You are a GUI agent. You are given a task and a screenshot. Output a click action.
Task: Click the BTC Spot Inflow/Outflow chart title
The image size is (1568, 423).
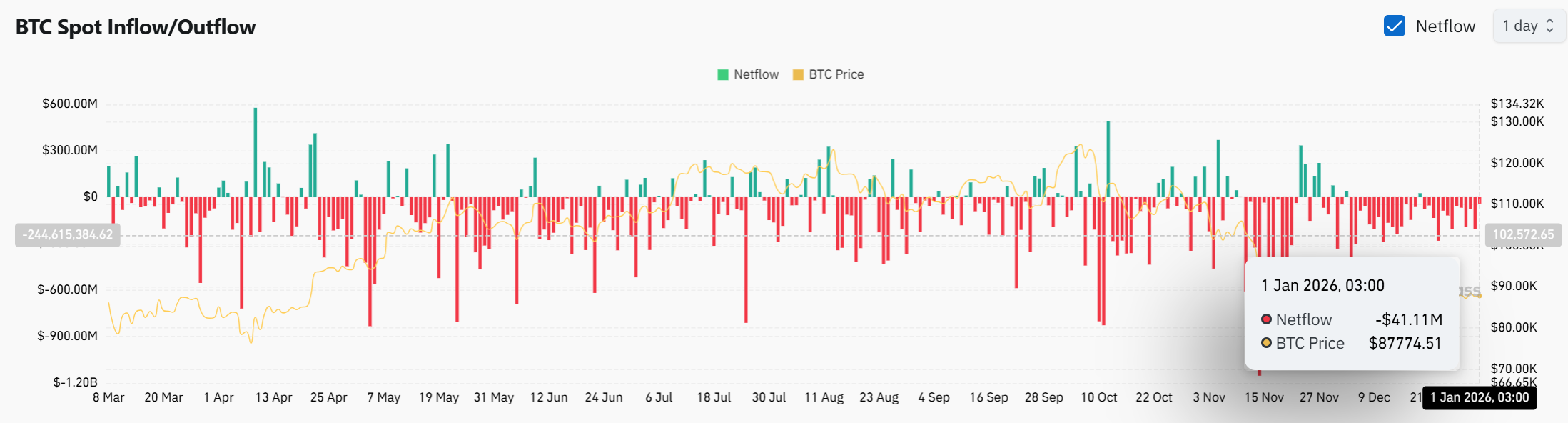(x=136, y=27)
